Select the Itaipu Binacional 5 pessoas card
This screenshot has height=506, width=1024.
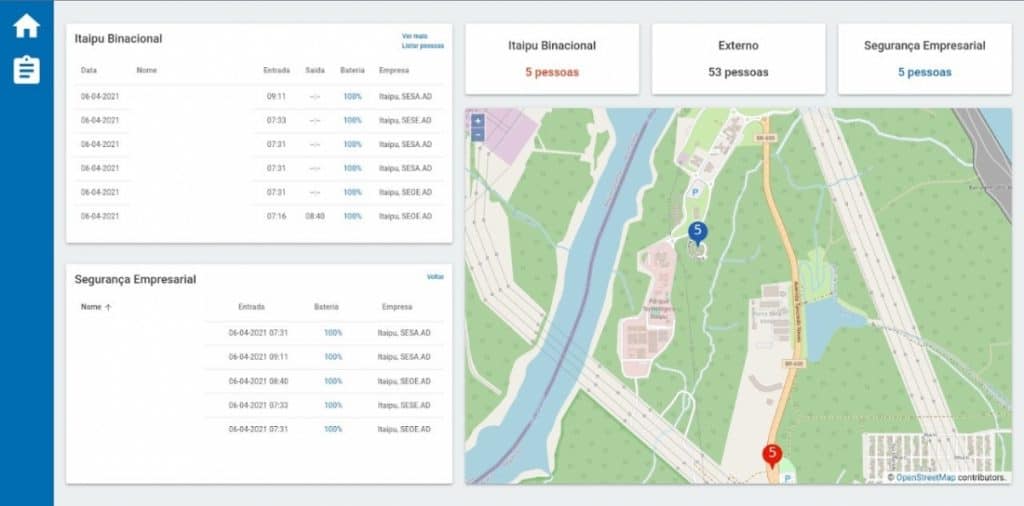(x=552, y=59)
